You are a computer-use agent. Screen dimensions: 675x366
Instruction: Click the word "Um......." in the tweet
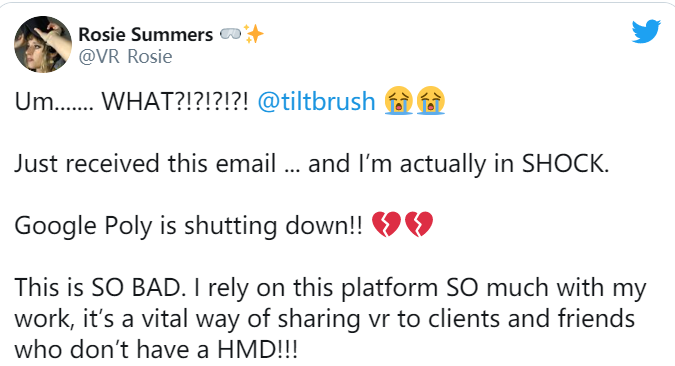(54, 102)
